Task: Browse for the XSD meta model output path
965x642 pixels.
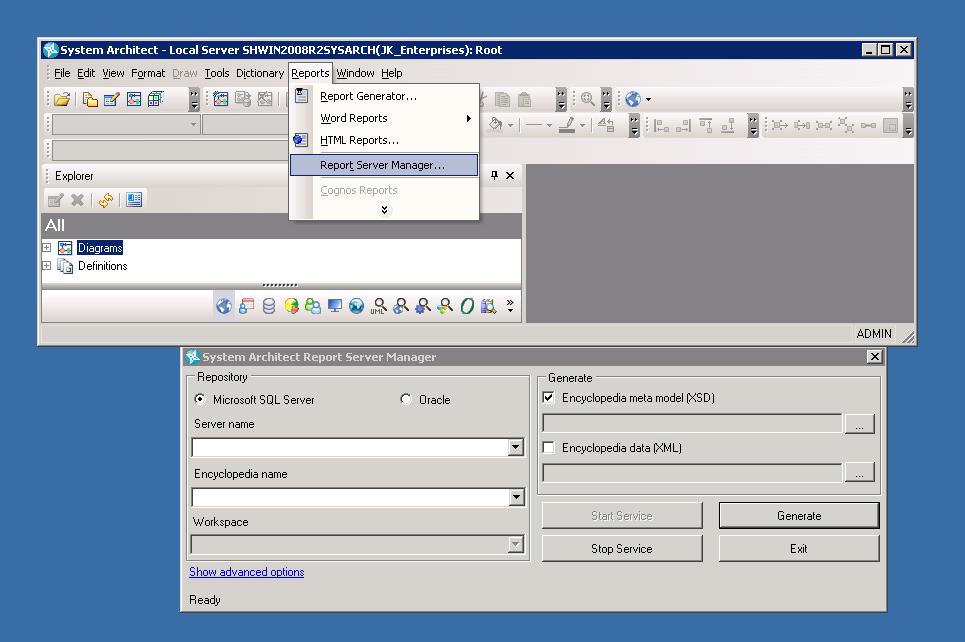Action: coord(860,423)
